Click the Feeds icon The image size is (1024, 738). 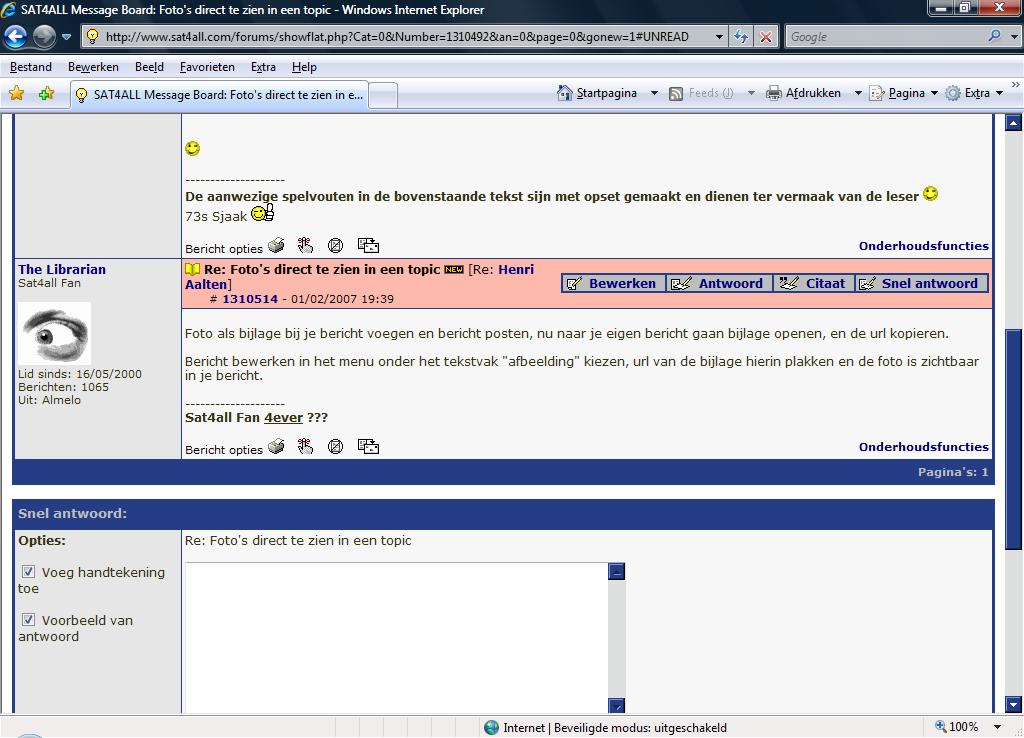pyautogui.click(x=676, y=93)
